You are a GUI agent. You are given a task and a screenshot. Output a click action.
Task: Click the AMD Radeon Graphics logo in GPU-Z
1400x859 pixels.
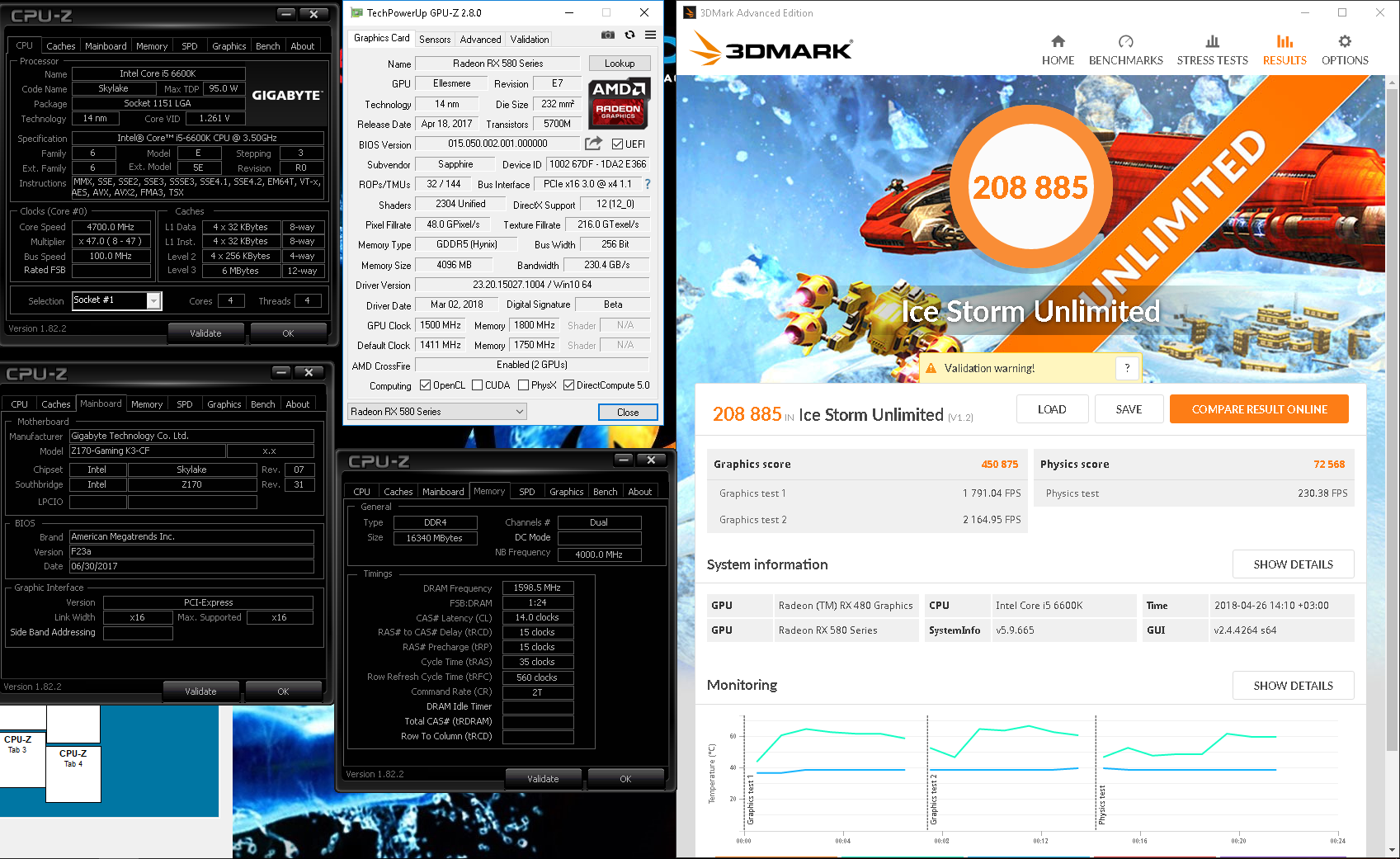tap(619, 102)
